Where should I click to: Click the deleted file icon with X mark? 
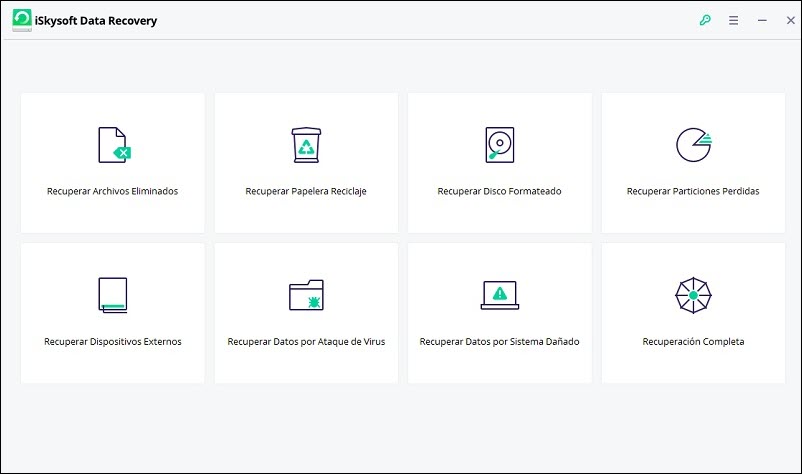pos(113,145)
